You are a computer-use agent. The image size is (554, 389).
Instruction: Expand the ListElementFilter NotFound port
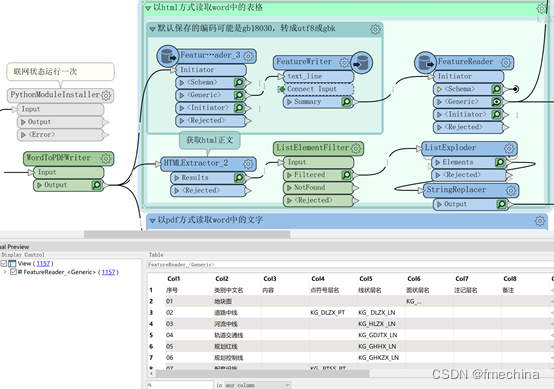[289, 188]
